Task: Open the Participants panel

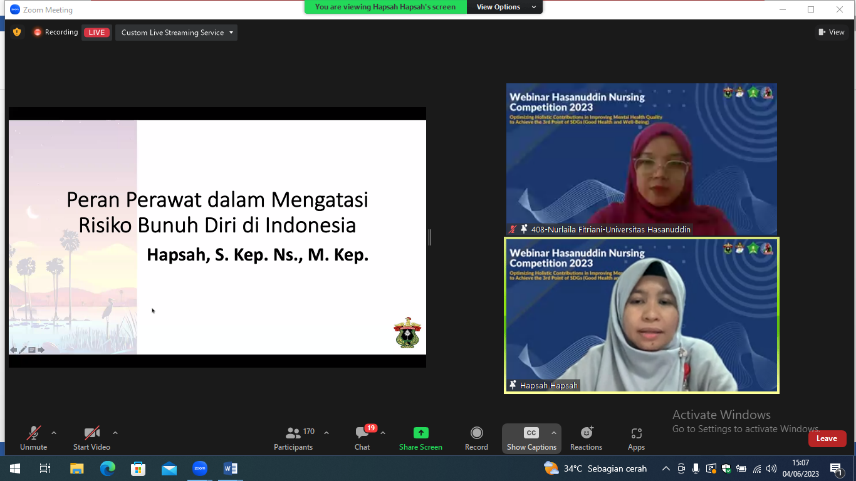Action: [293, 437]
